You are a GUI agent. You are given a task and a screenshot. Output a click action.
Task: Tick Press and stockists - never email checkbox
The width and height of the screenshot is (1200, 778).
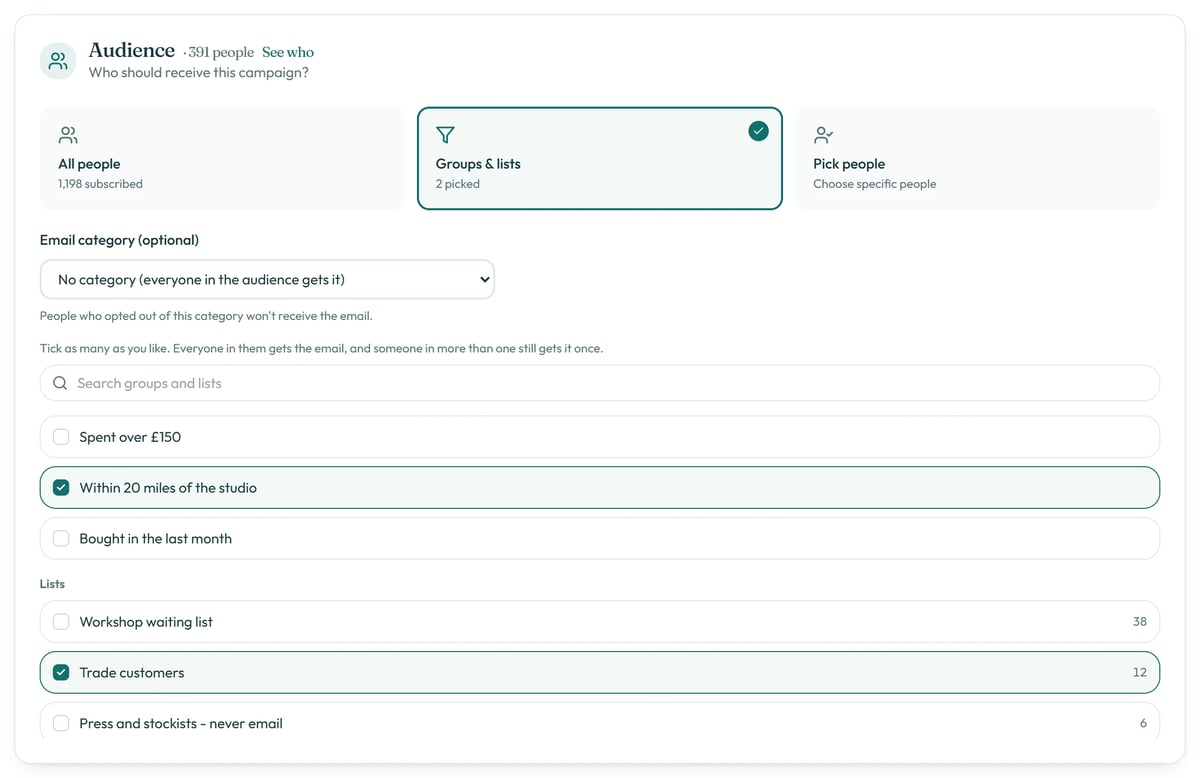(61, 724)
